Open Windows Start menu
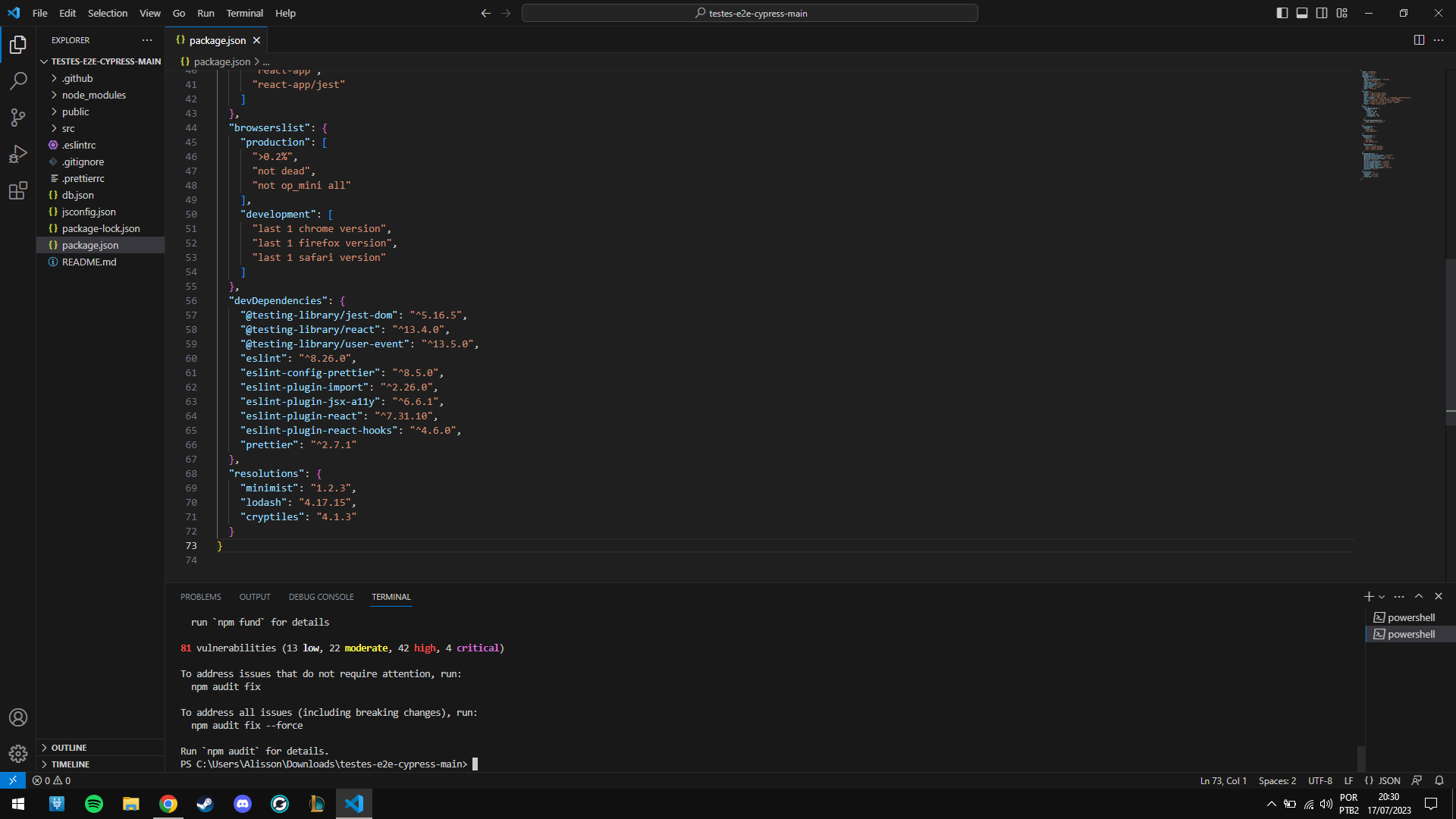This screenshot has width=1456, height=819. click(x=18, y=804)
